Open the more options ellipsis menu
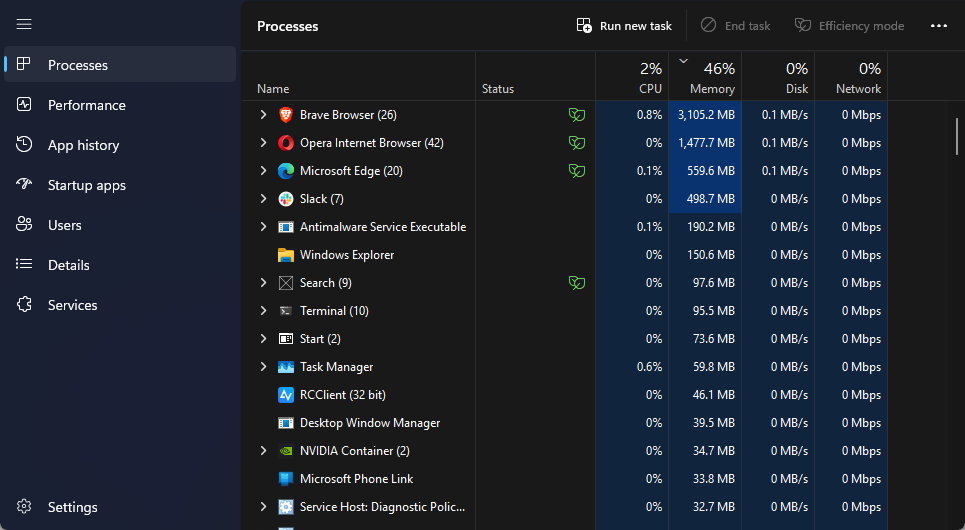This screenshot has height=530, width=965. coord(939,26)
